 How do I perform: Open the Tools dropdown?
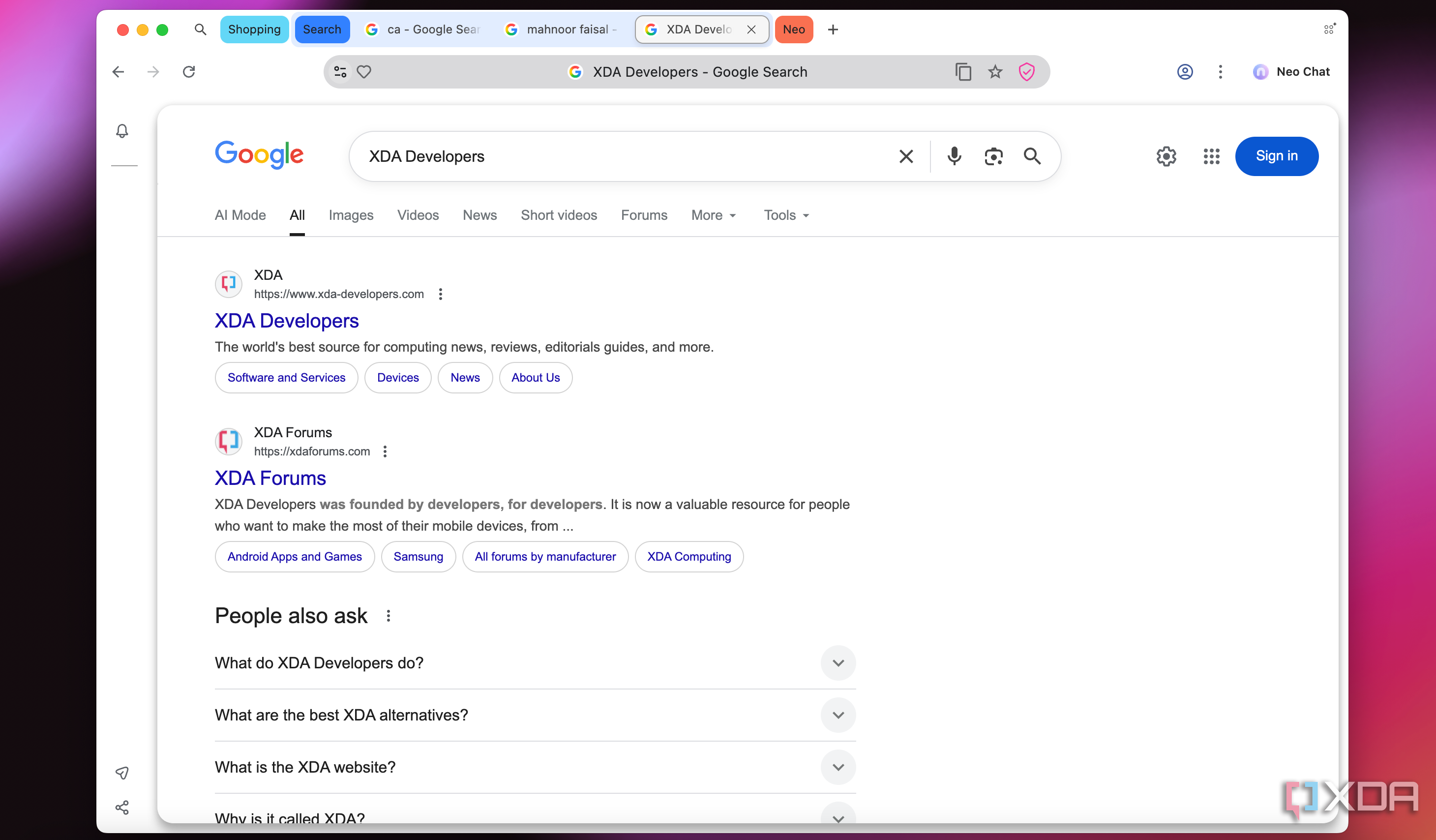click(786, 215)
